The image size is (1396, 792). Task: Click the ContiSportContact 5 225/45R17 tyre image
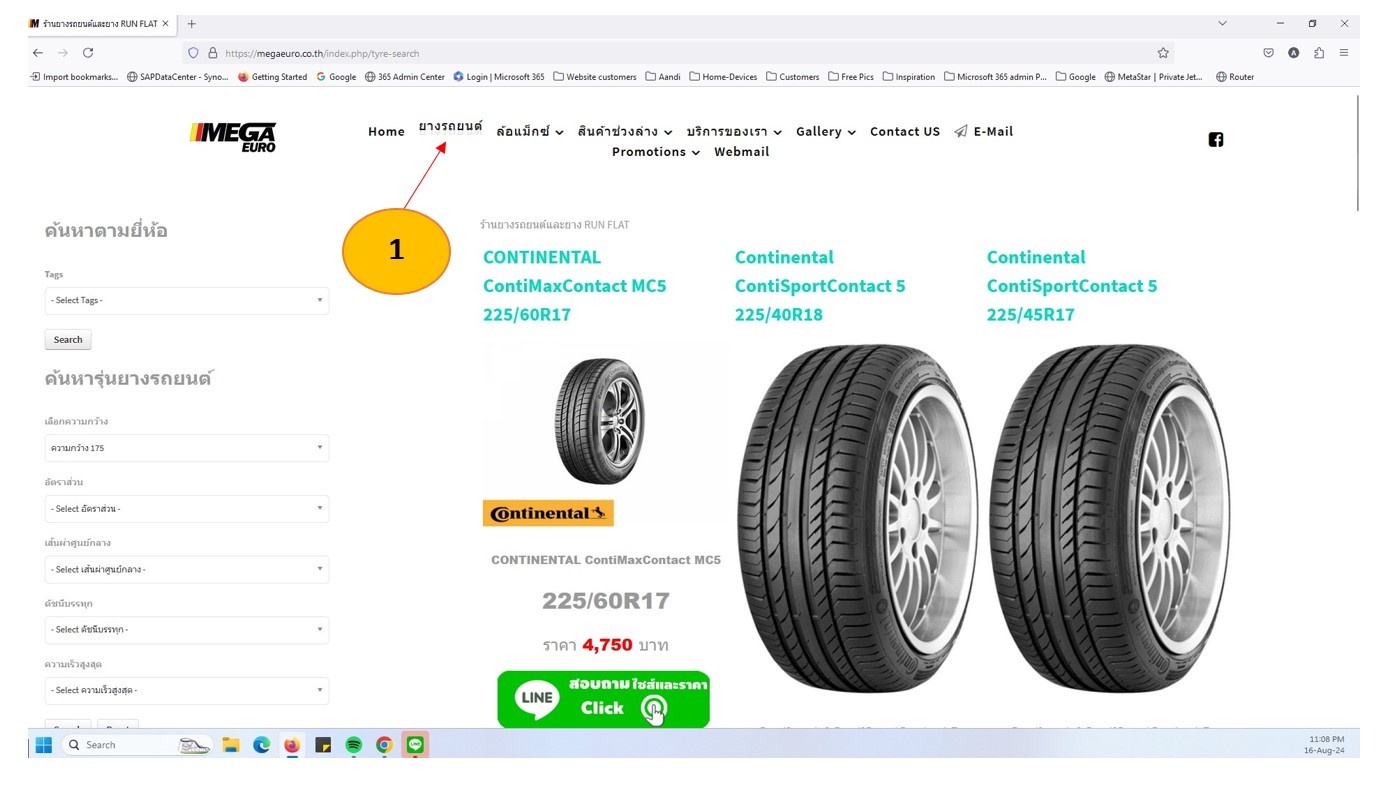pyautogui.click(x=1110, y=518)
